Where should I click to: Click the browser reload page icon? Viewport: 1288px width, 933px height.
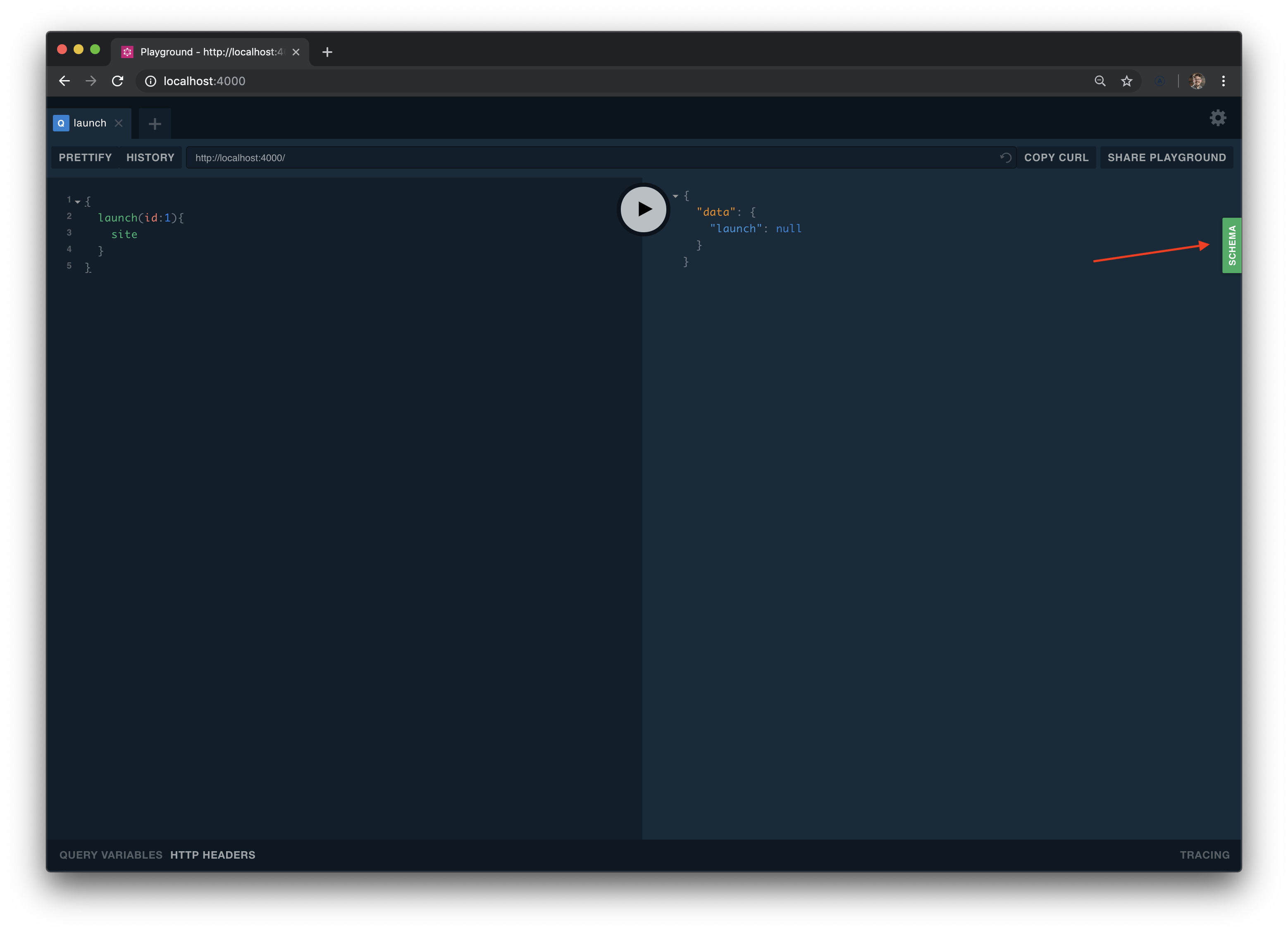click(117, 81)
